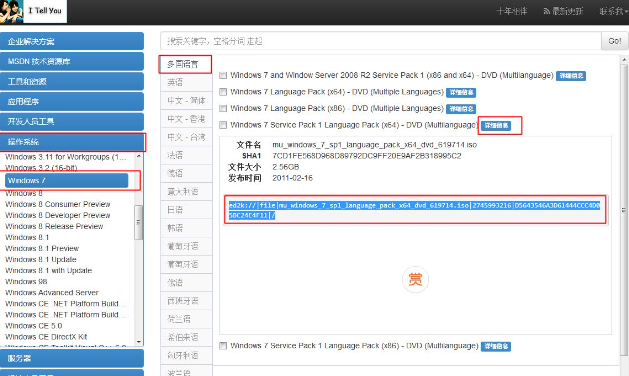Select Windows 3.11 for Workgroups in list
The image size is (629, 376).
(66, 157)
